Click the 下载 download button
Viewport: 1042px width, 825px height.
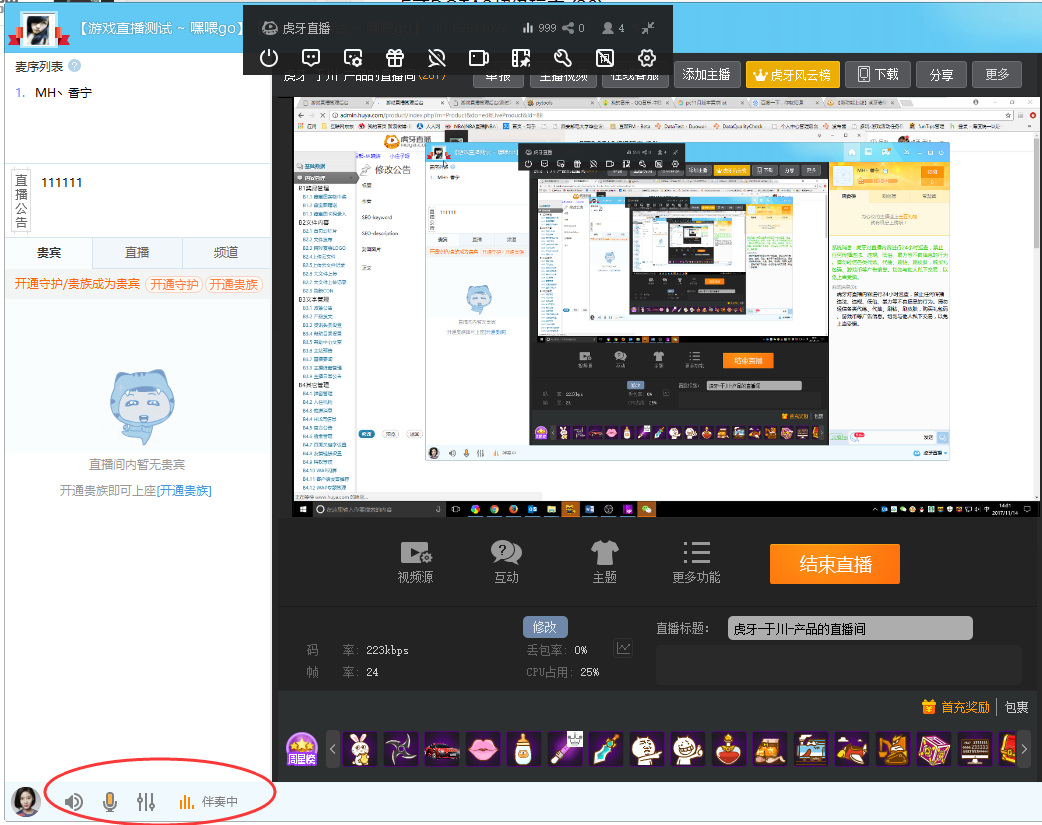pos(878,74)
